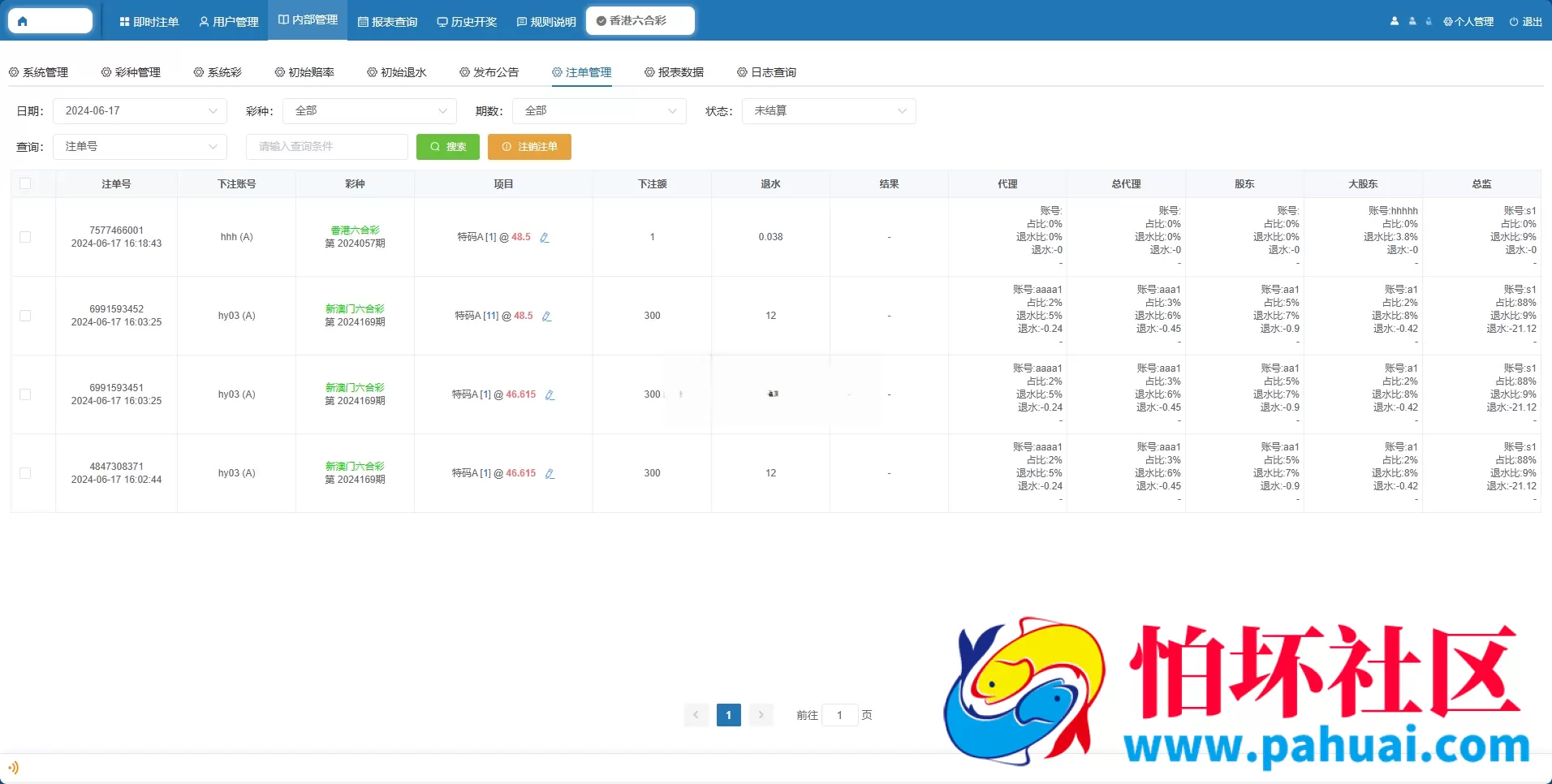
Task: Click the third small user icon in header
Action: coord(1428,22)
